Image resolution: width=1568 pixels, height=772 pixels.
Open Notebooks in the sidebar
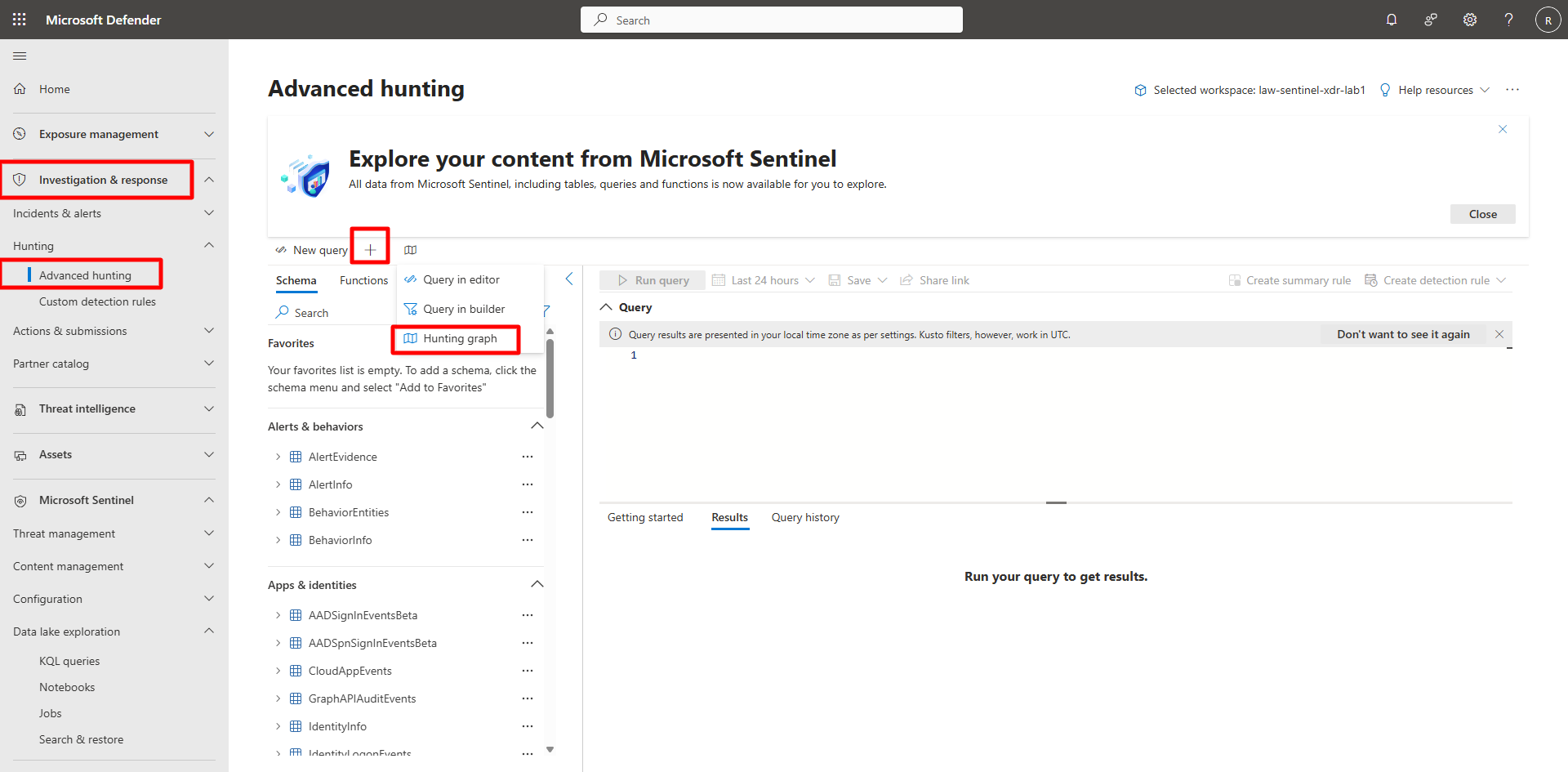tap(67, 687)
